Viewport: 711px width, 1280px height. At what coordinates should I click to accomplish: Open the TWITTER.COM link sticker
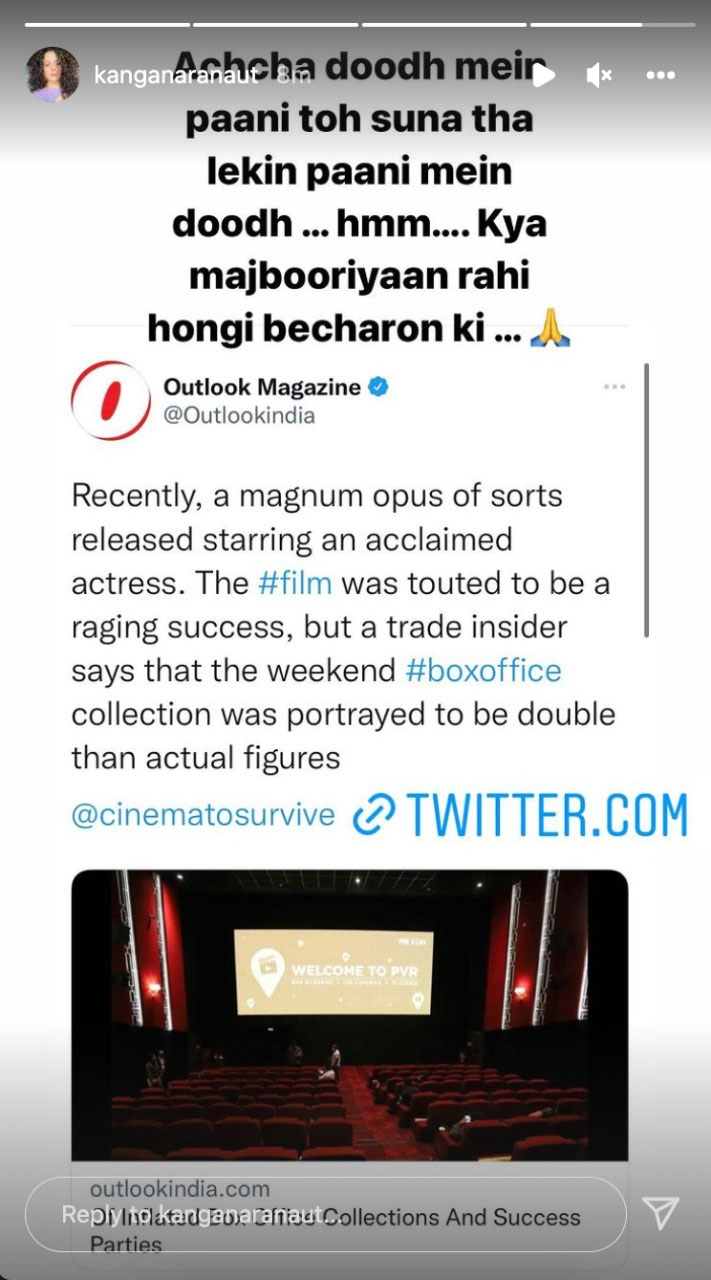(x=521, y=815)
